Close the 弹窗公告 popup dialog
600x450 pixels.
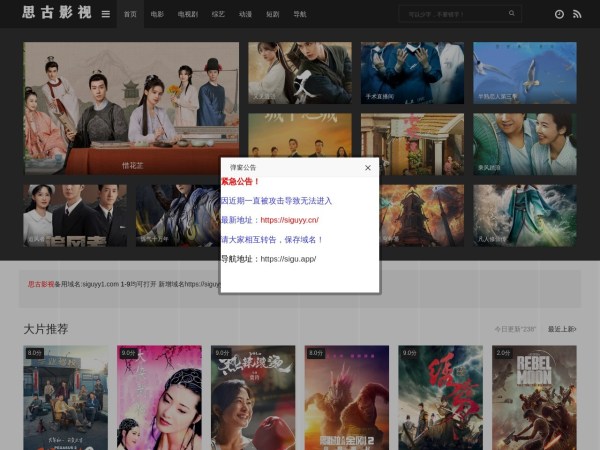(x=368, y=168)
